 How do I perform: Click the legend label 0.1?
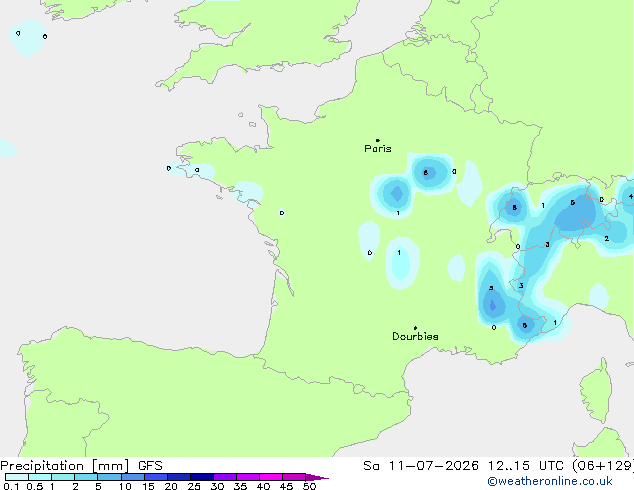click(x=11, y=486)
